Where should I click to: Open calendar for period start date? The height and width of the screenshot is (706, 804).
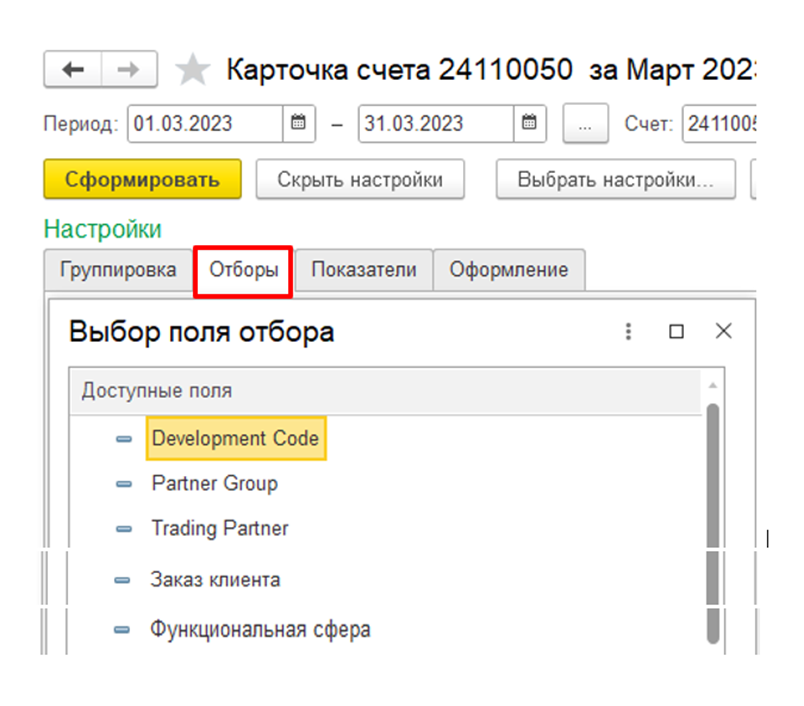pos(297,124)
